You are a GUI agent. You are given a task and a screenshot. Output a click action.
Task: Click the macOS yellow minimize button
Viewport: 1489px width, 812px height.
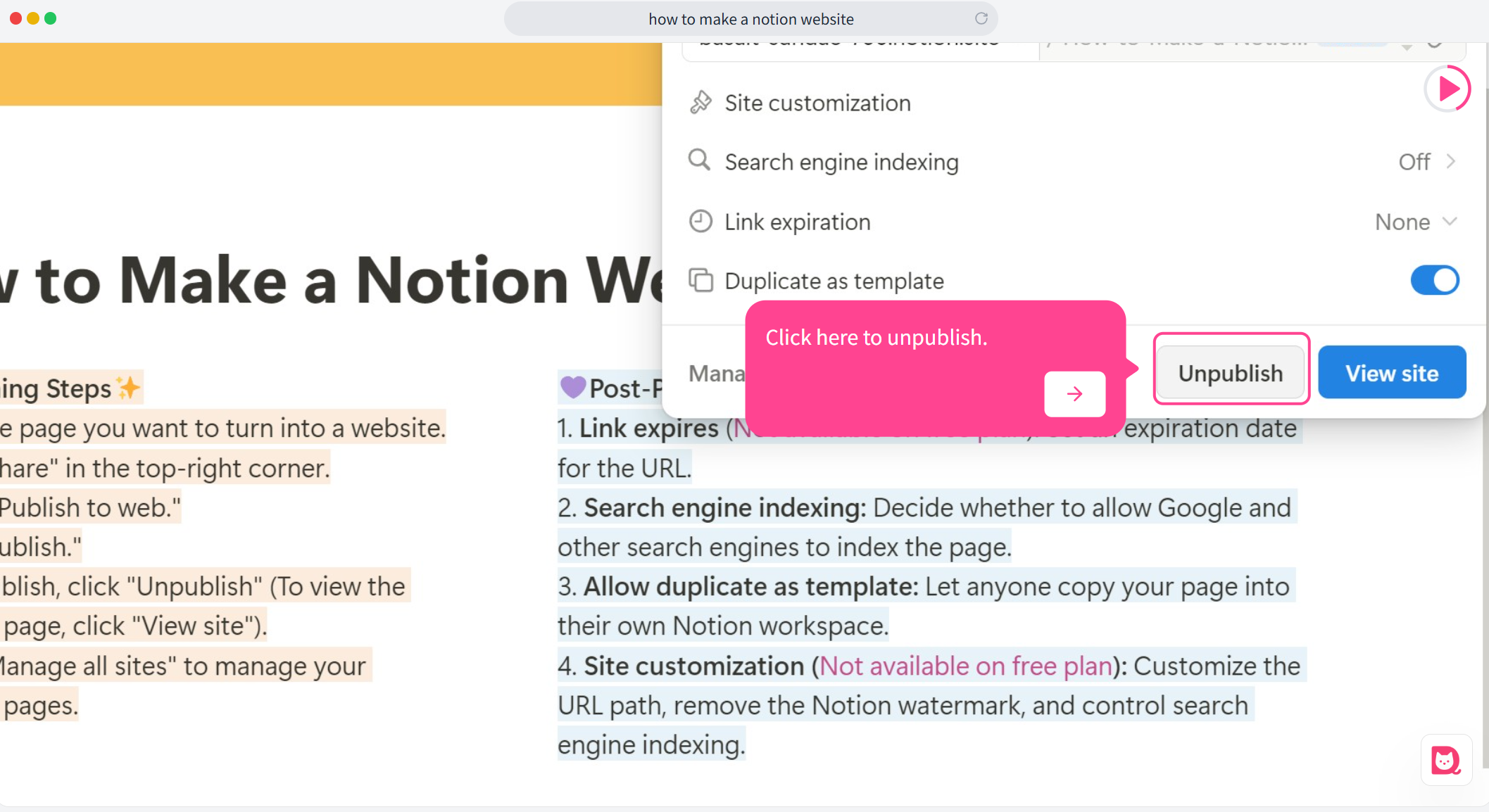click(33, 18)
